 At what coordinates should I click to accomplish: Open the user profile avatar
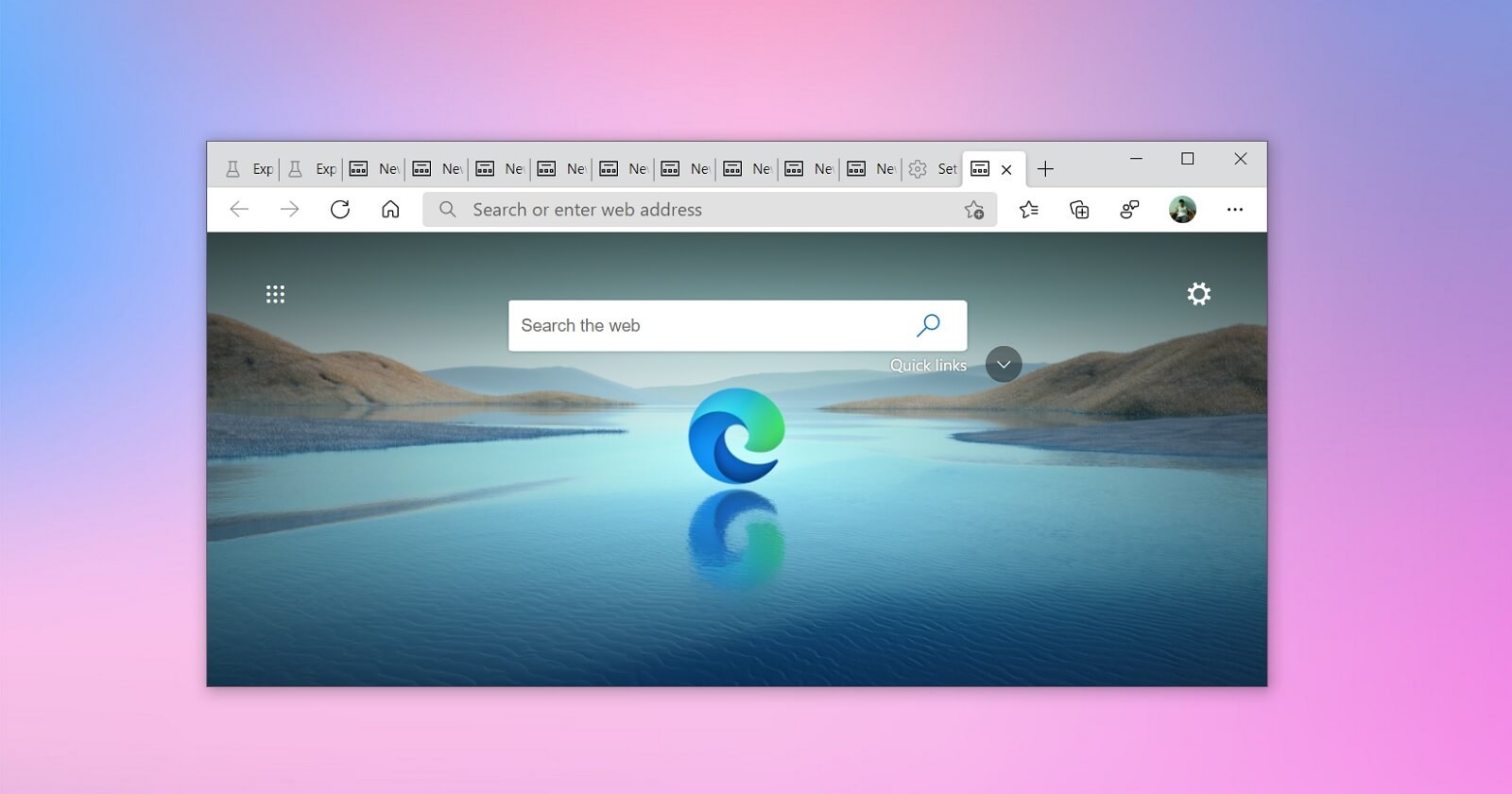tap(1182, 210)
